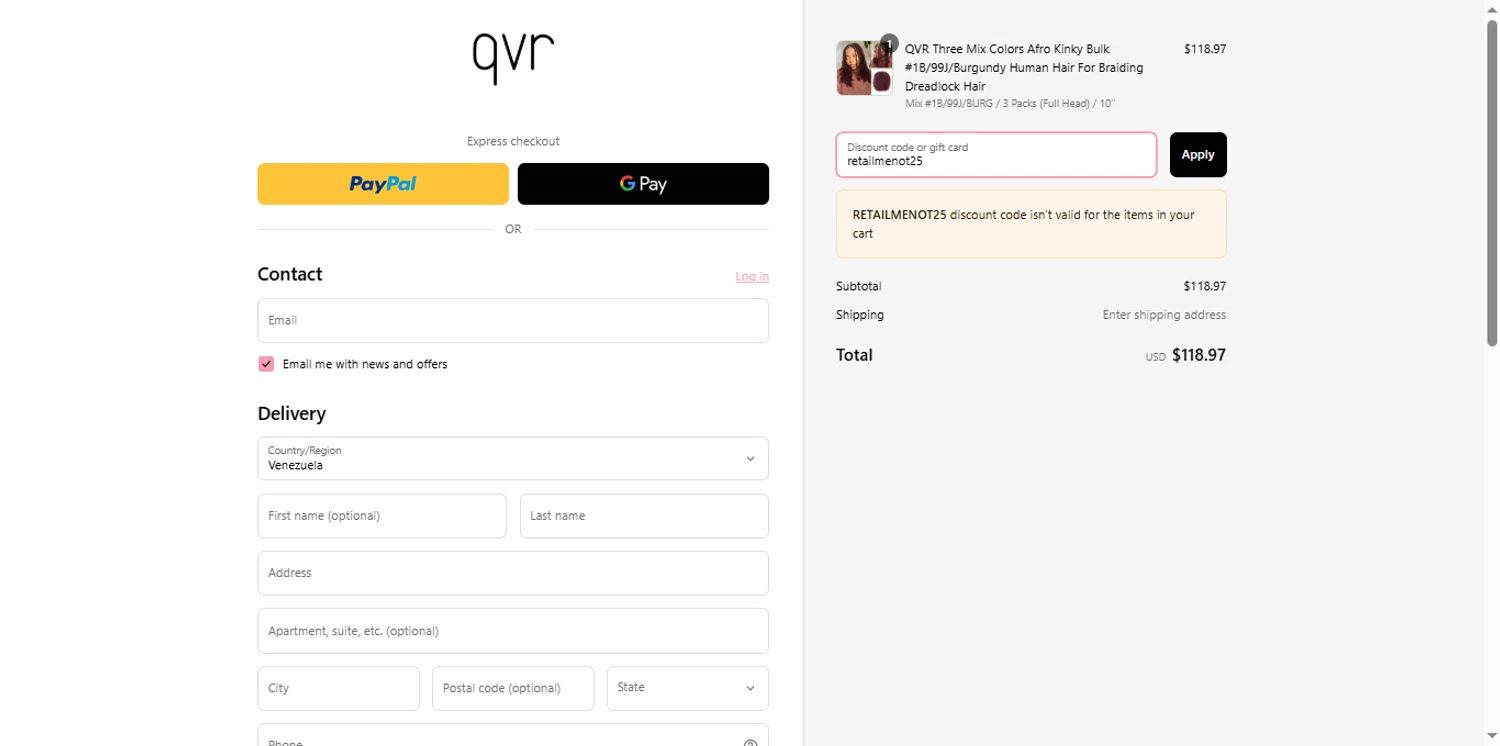Apply the discount code
The height and width of the screenshot is (746, 1500).
[1198, 155]
